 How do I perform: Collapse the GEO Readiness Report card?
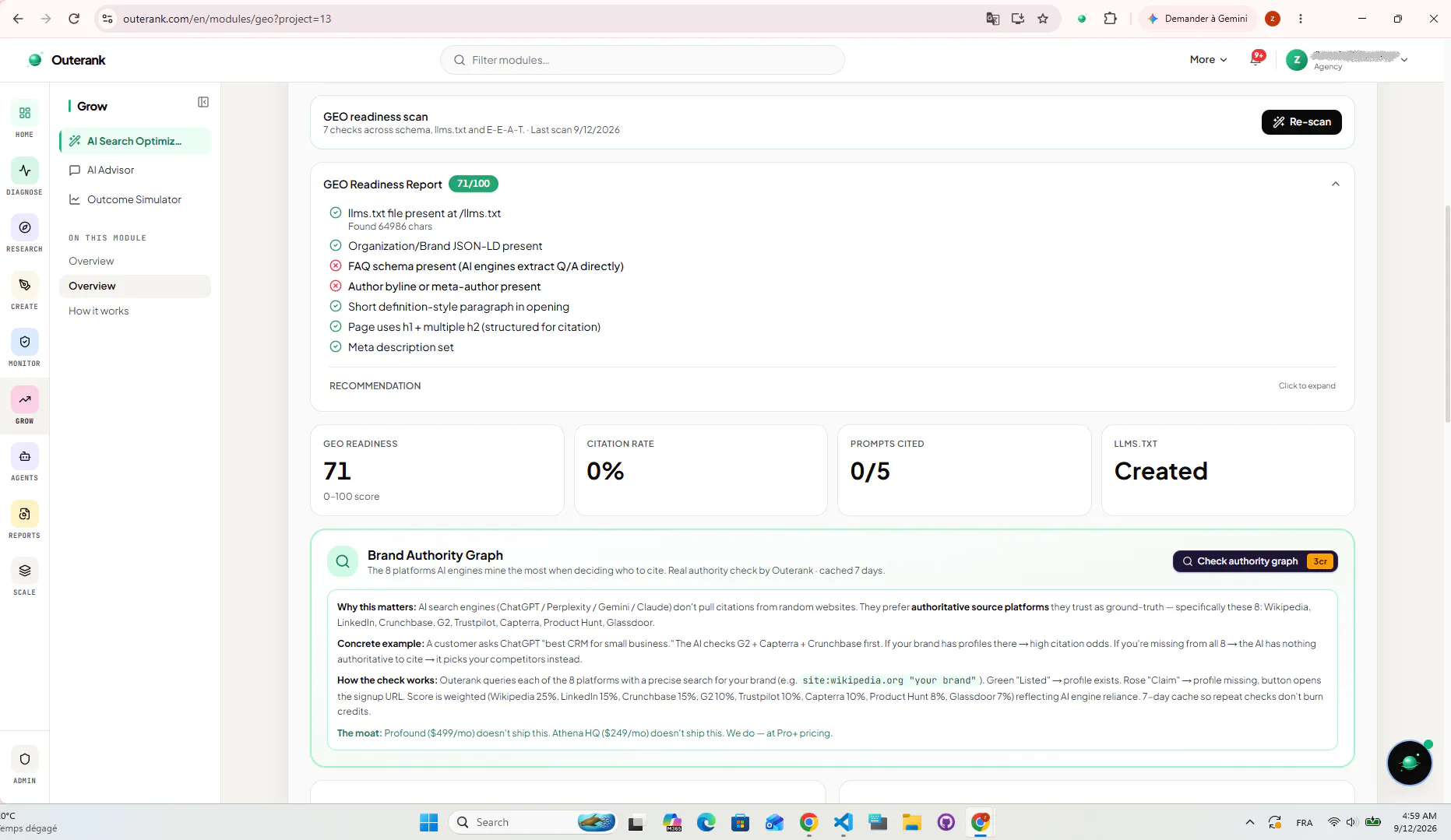coord(1336,185)
